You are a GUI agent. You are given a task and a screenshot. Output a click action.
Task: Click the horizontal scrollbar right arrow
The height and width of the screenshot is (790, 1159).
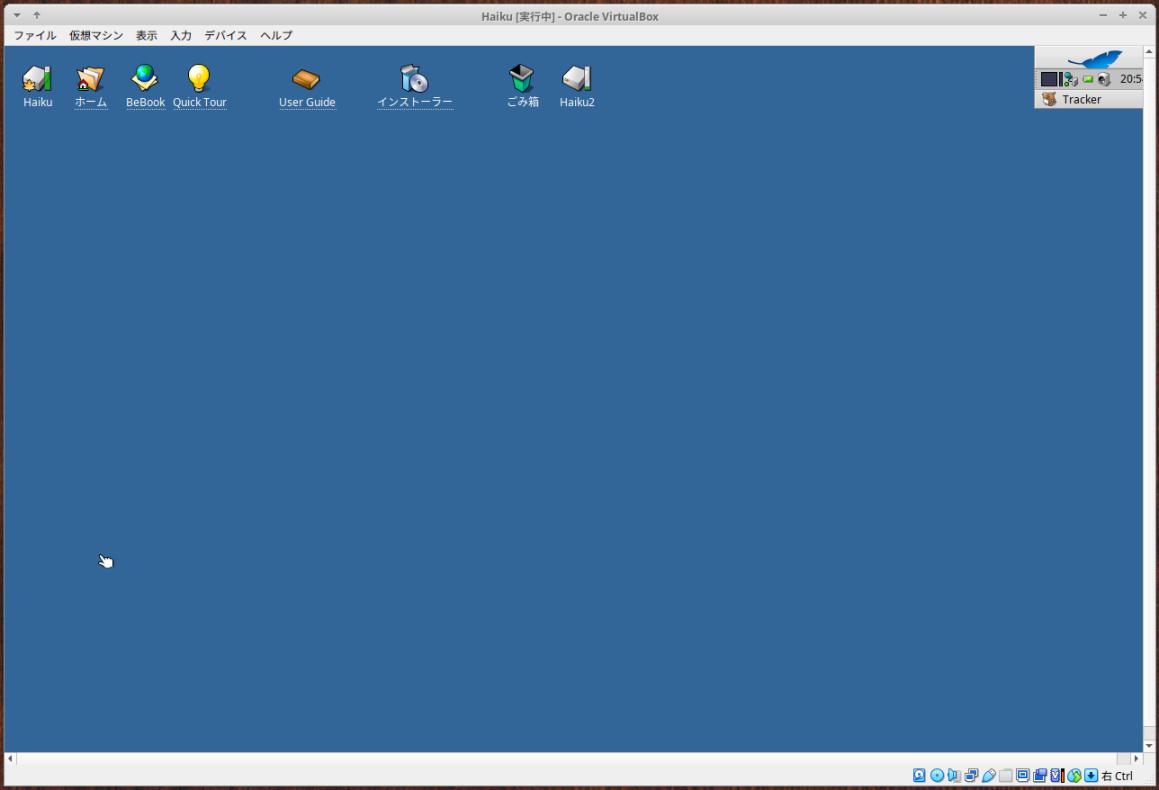tap(1137, 758)
